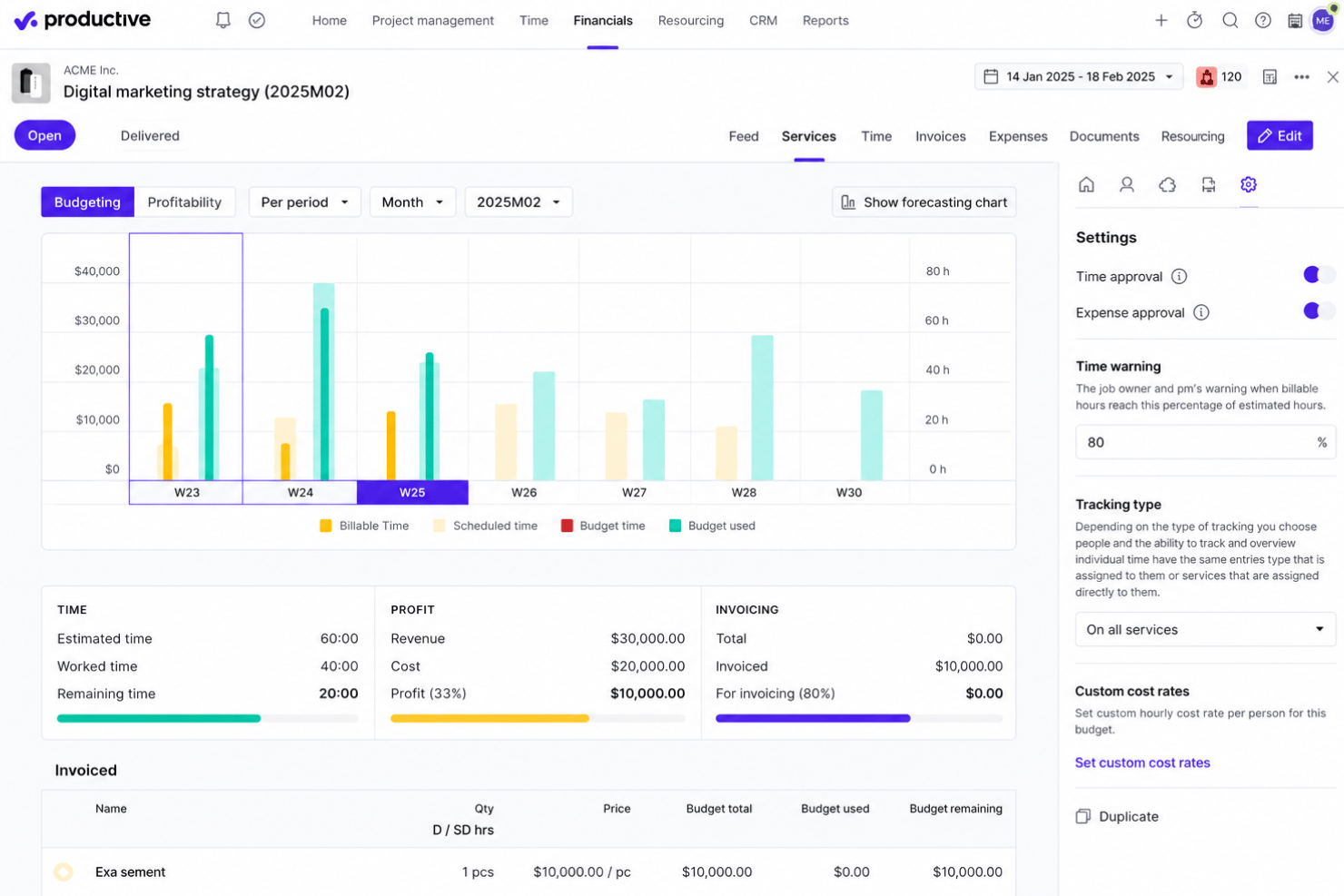The image size is (1344, 896).
Task: Open the notifications bell icon
Action: tap(222, 20)
